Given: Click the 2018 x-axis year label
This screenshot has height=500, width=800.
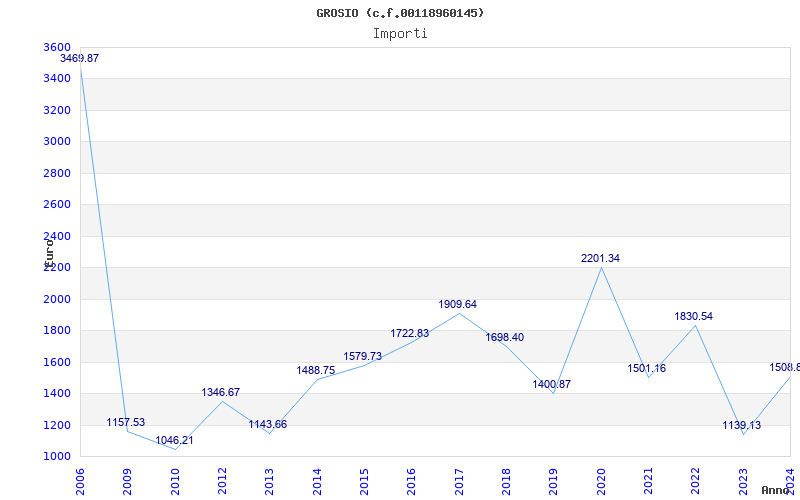Looking at the screenshot, I should [506, 482].
